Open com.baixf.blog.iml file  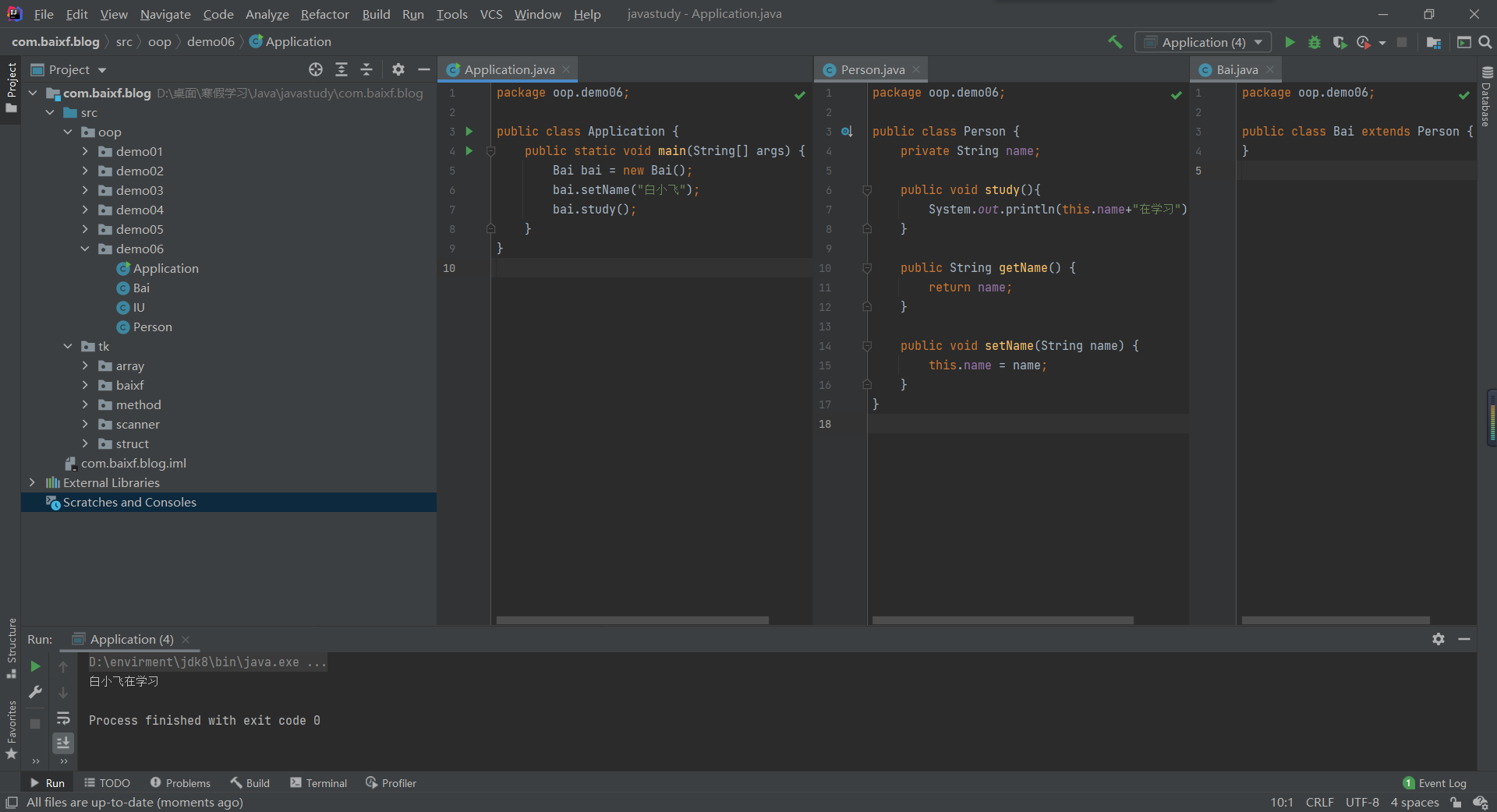tap(125, 463)
